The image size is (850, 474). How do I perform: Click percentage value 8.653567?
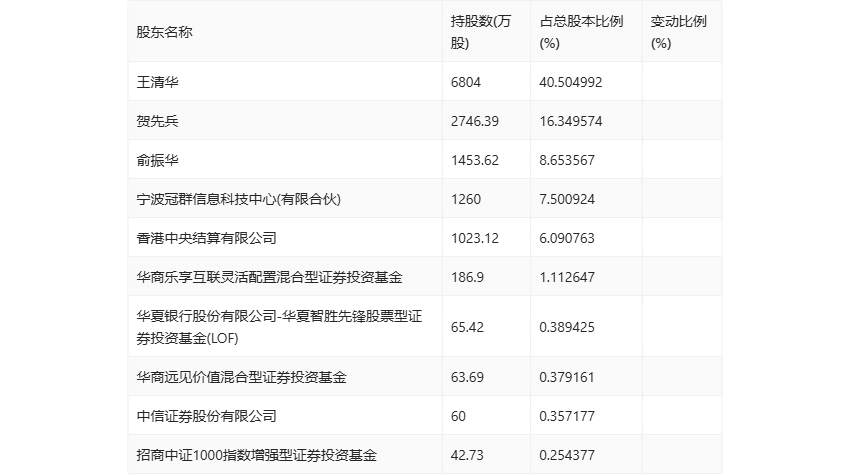[x=567, y=161]
